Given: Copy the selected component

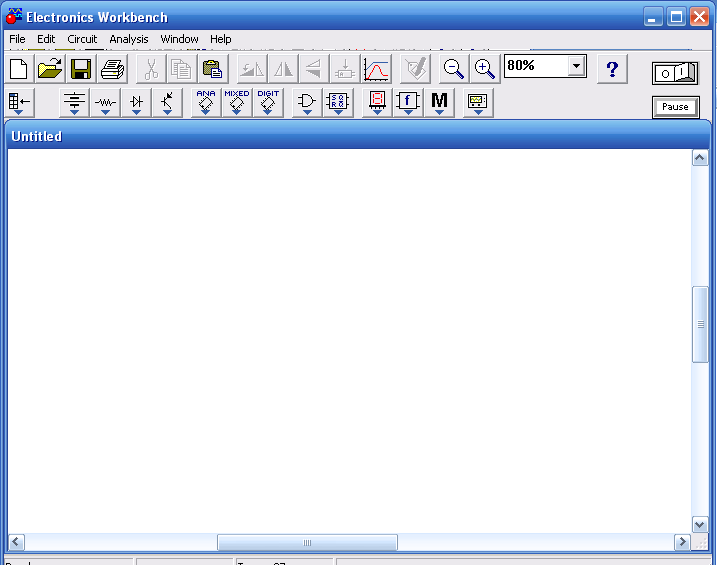Looking at the screenshot, I should pos(182,69).
